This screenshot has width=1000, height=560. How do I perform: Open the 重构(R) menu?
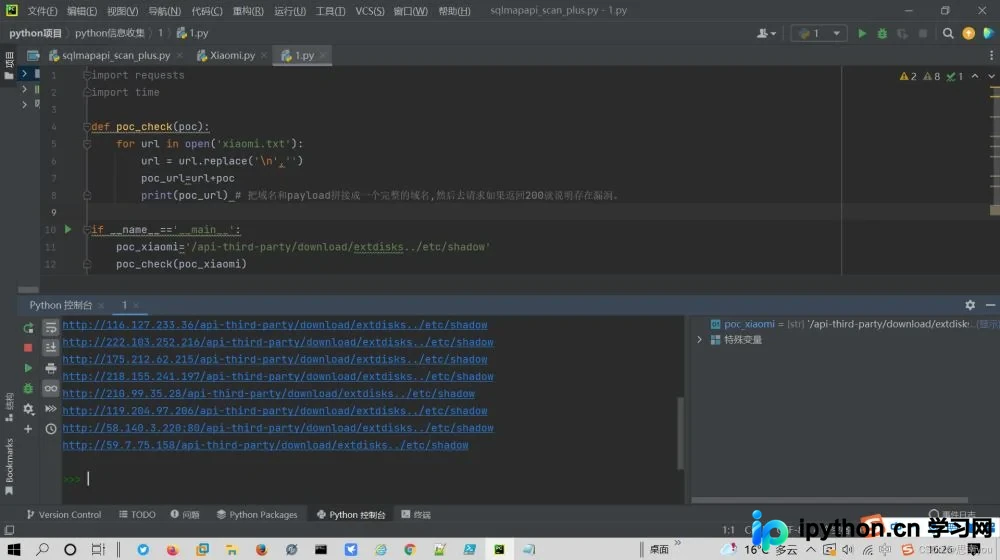point(248,11)
